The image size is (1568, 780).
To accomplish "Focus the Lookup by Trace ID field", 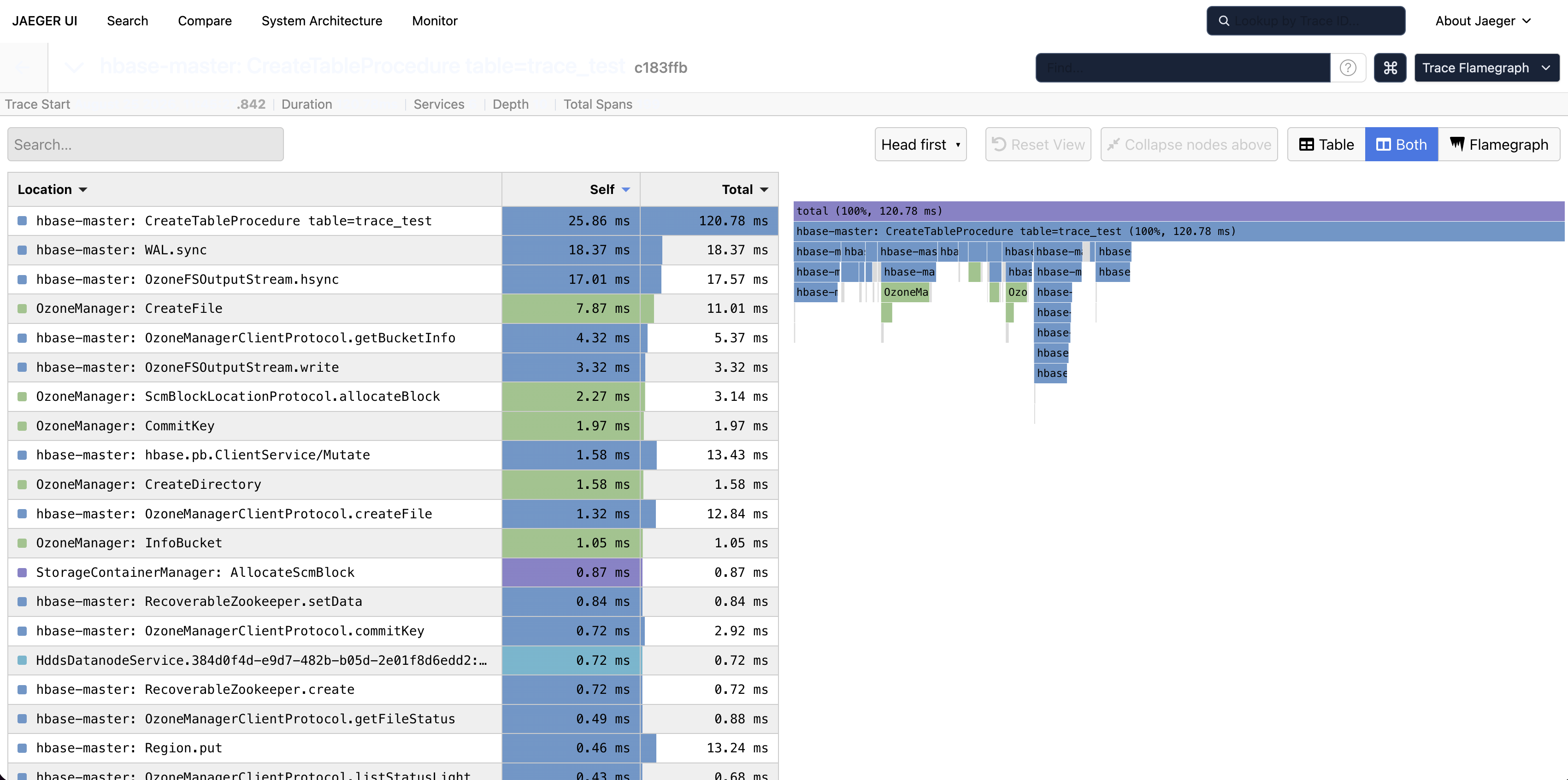I will [1306, 21].
